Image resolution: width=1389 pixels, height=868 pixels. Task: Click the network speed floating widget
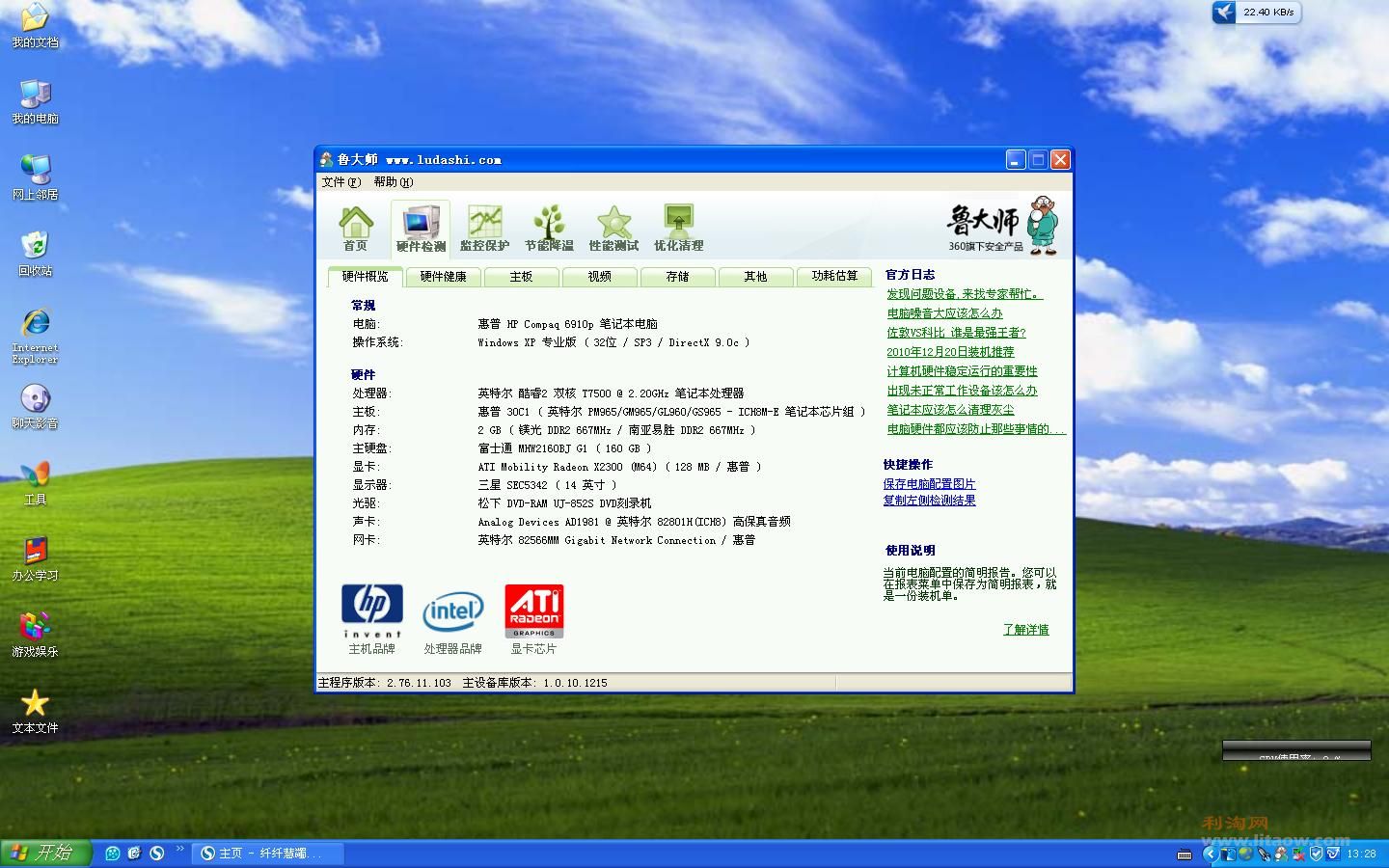click(x=1257, y=13)
